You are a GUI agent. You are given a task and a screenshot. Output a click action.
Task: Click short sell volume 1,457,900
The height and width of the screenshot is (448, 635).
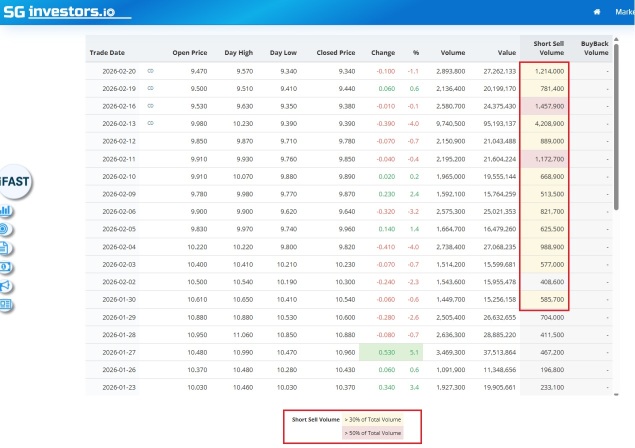pyautogui.click(x=549, y=106)
